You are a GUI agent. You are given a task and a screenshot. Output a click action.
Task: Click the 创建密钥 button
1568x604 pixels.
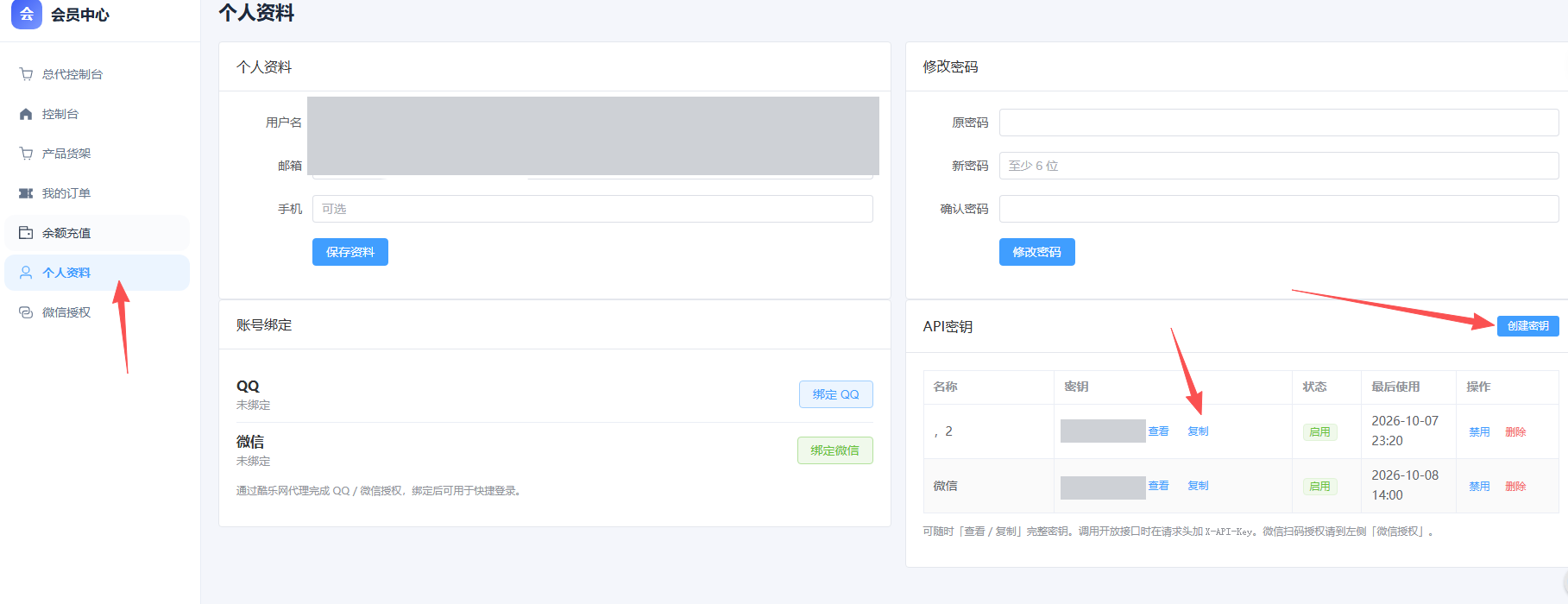point(1527,325)
